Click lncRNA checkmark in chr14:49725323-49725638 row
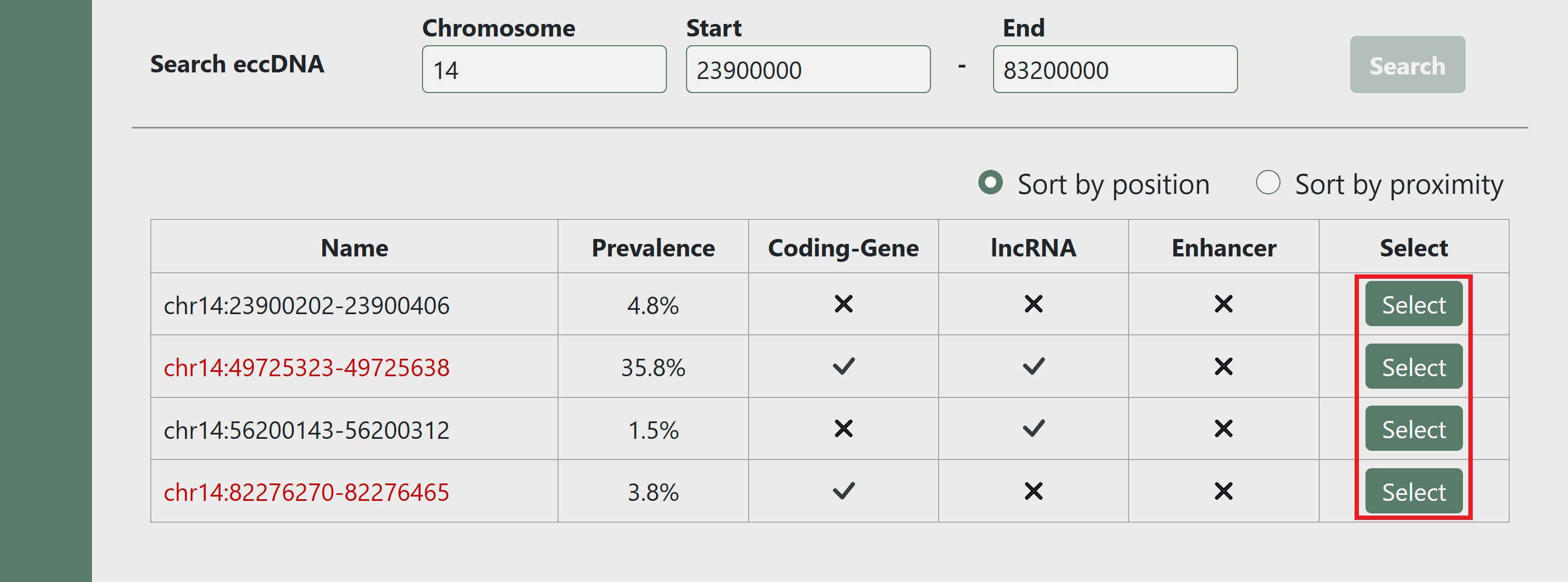This screenshot has width=1568, height=582. [1033, 366]
